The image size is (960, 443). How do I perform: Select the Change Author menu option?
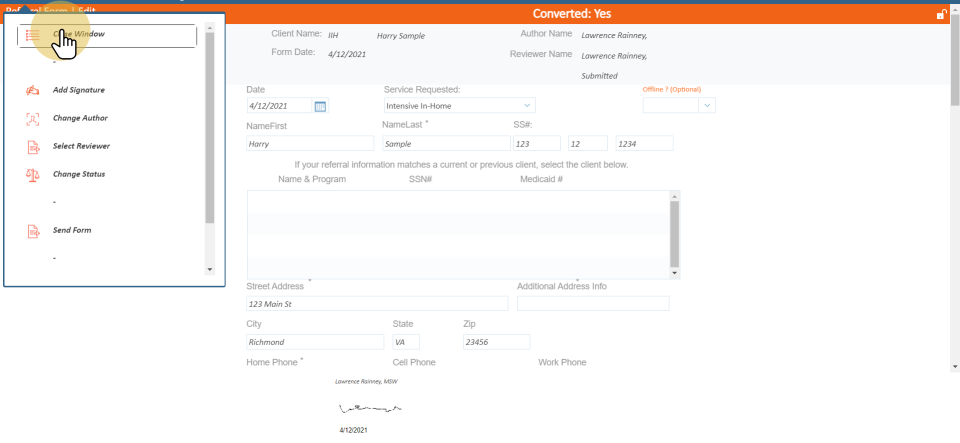click(x=80, y=119)
